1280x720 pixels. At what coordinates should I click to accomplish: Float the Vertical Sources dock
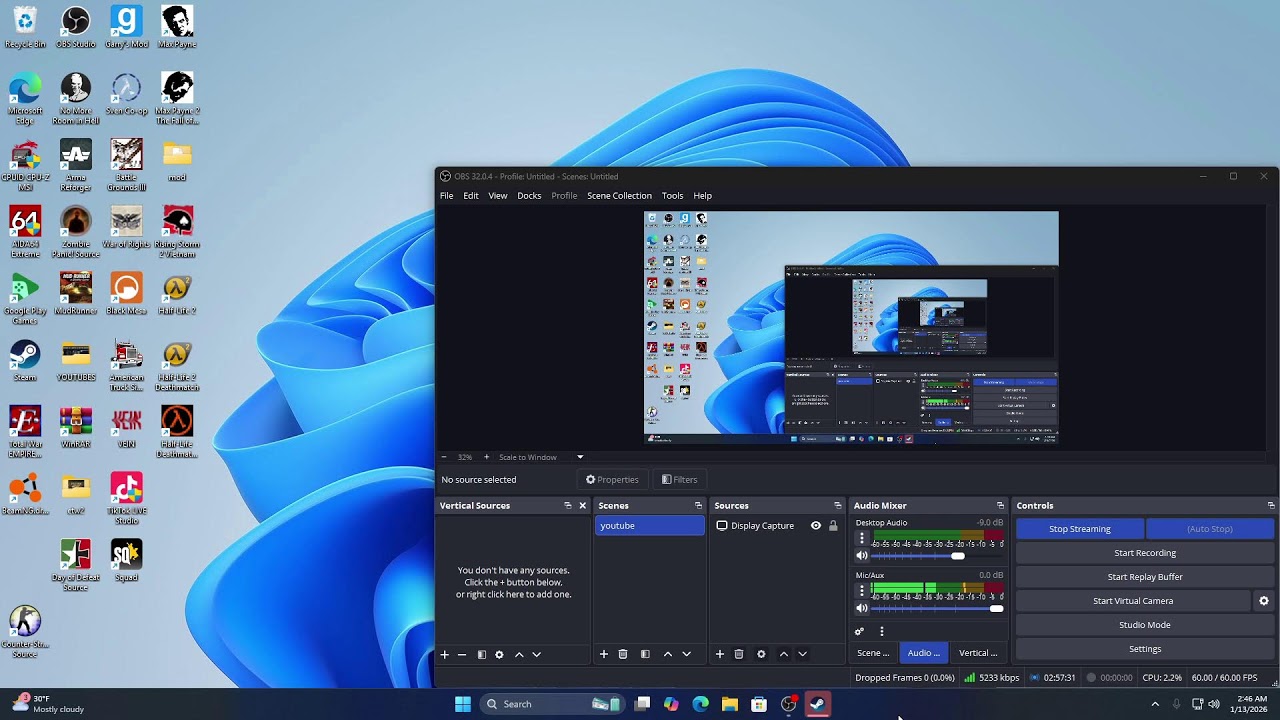click(568, 506)
